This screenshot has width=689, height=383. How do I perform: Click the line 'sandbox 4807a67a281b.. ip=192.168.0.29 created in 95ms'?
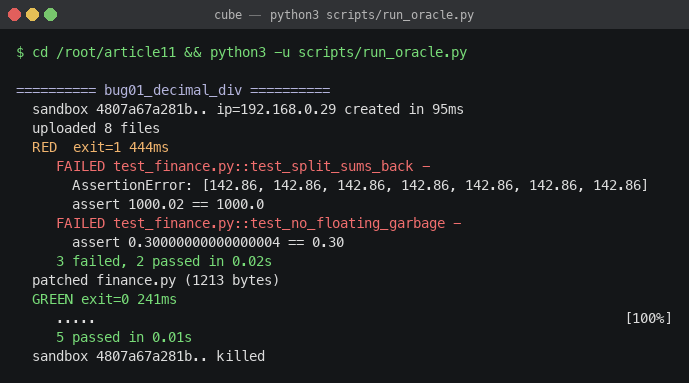248,109
